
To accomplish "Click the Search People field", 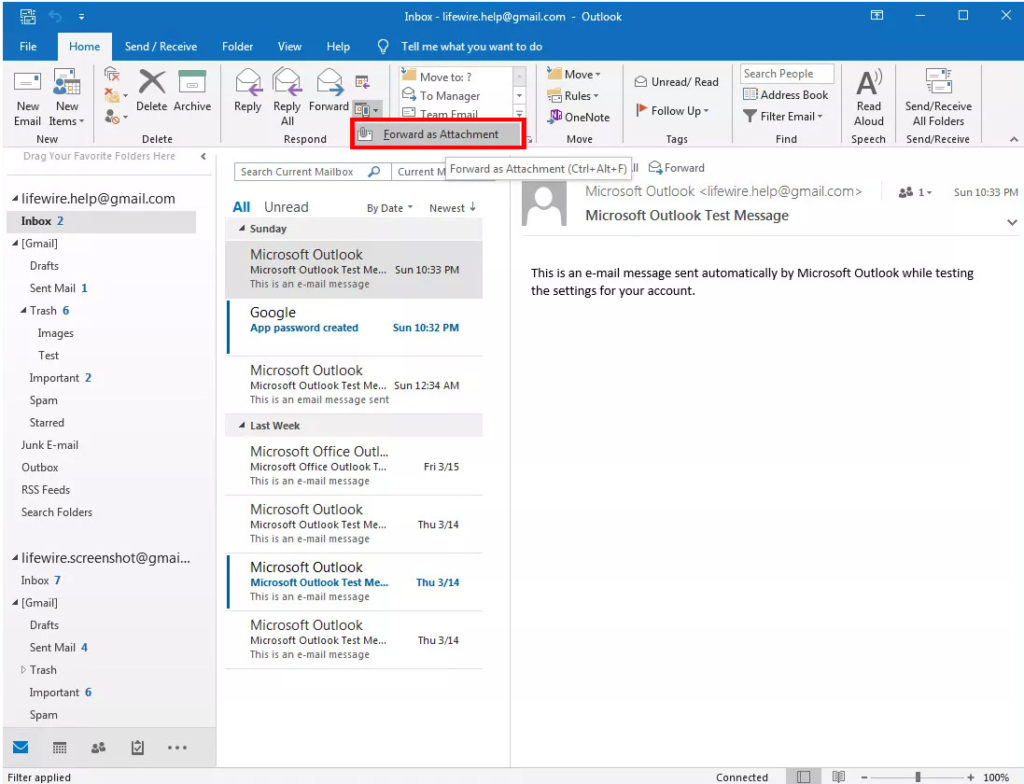I will (x=787, y=73).
